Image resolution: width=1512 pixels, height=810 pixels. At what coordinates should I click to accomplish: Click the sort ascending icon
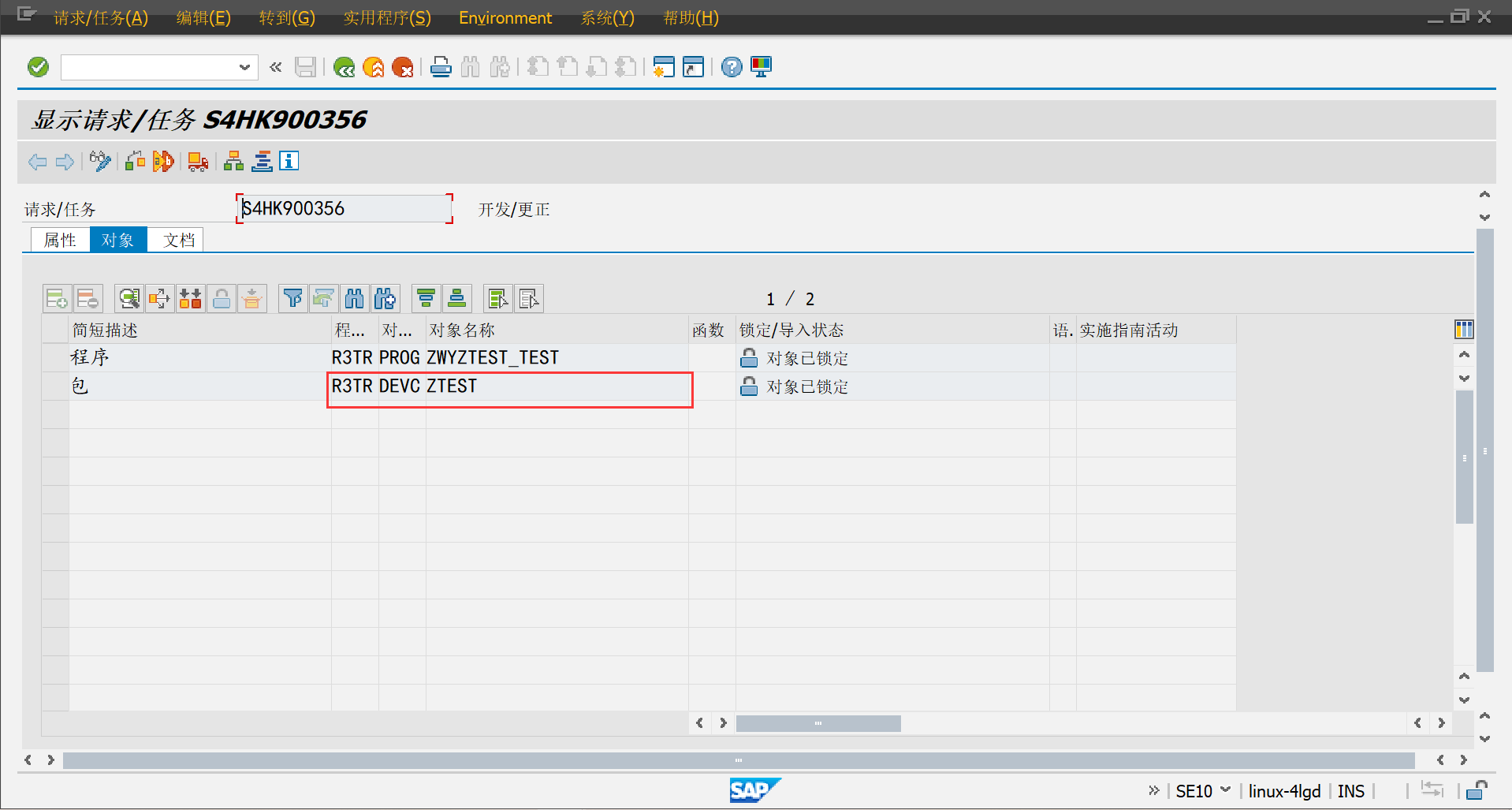point(426,299)
